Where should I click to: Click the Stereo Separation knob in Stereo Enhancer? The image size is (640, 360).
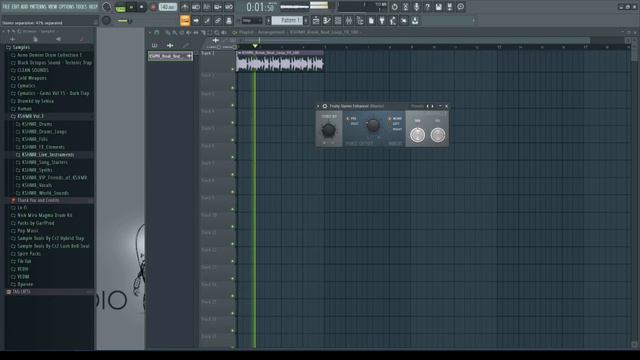328,130
